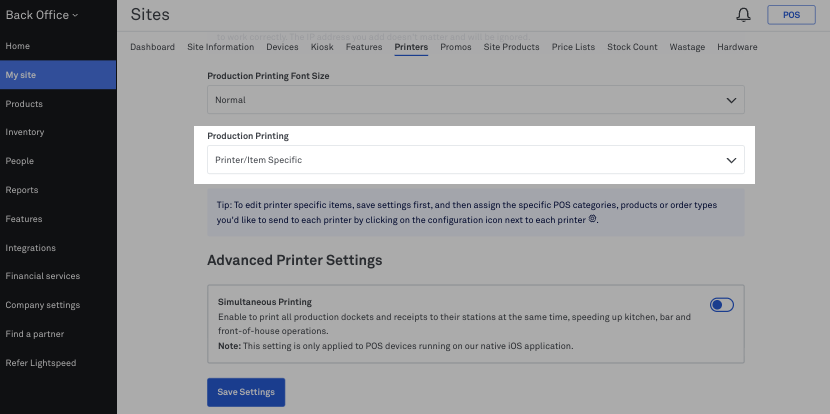This screenshot has height=414, width=830.
Task: Switch to Stock Count tab
Action: [x=632, y=47]
